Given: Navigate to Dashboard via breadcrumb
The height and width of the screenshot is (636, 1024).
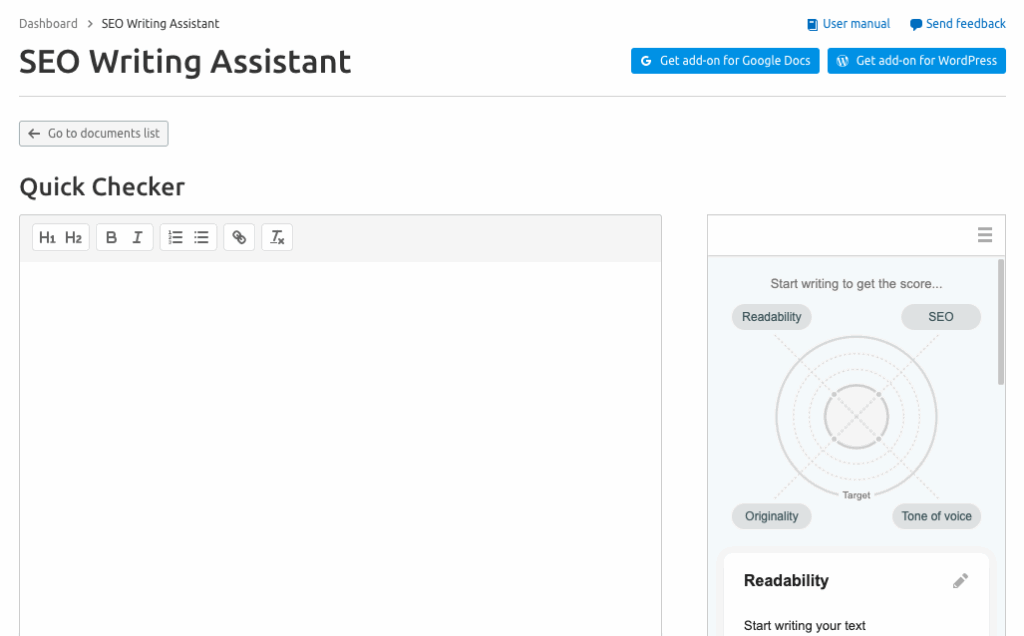Looking at the screenshot, I should (48, 24).
